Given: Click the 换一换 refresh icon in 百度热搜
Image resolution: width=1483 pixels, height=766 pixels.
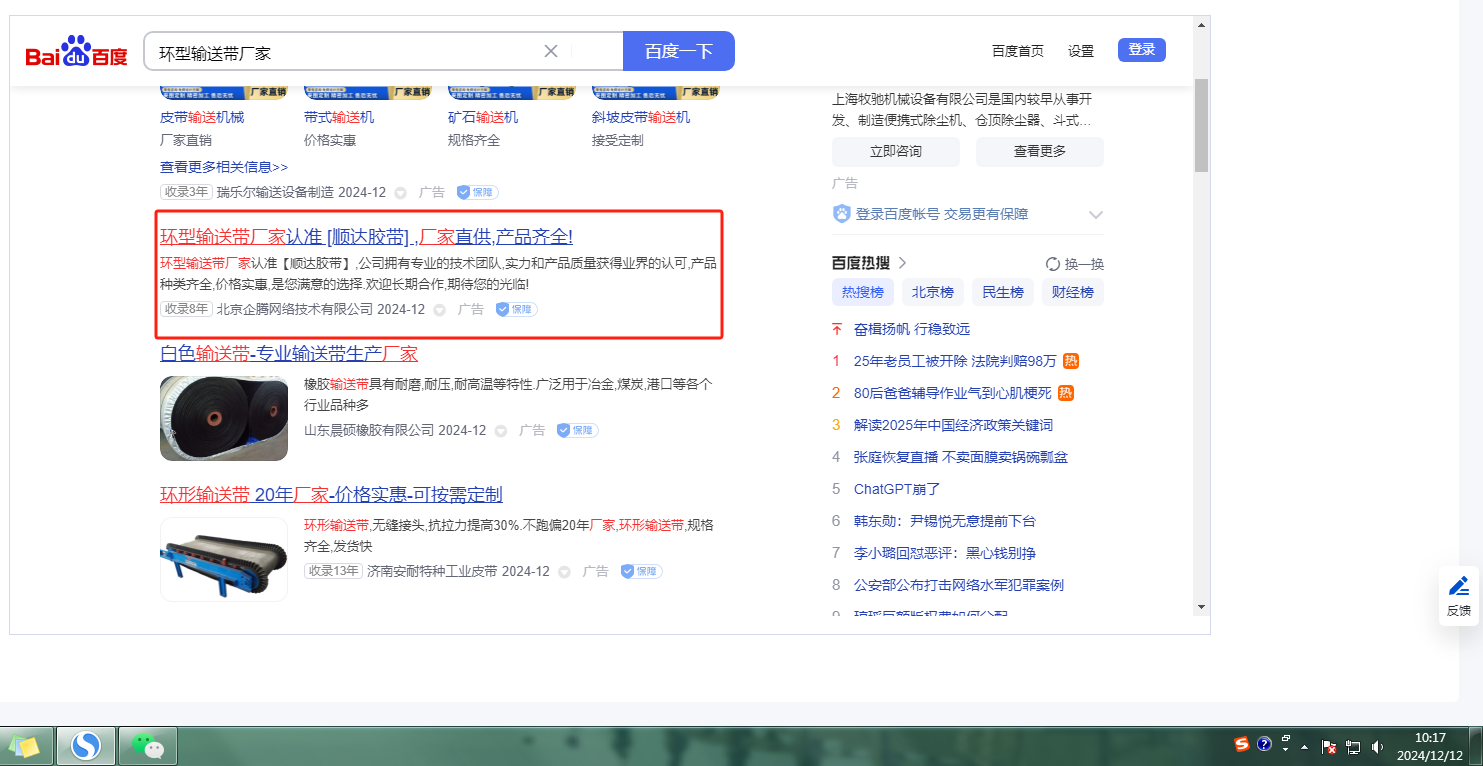Looking at the screenshot, I should pos(1053,264).
